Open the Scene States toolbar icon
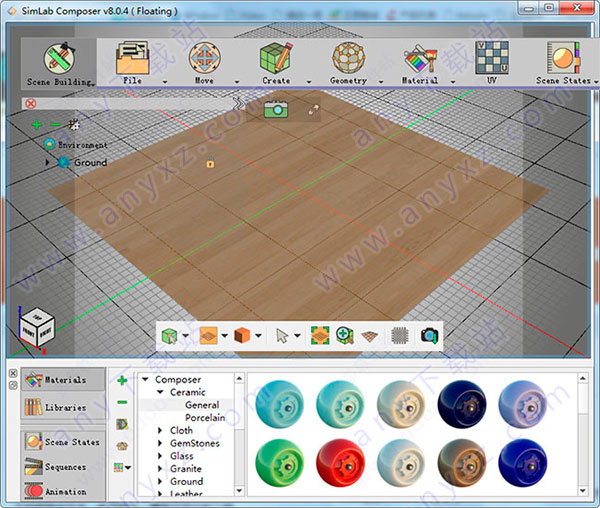 [564, 58]
